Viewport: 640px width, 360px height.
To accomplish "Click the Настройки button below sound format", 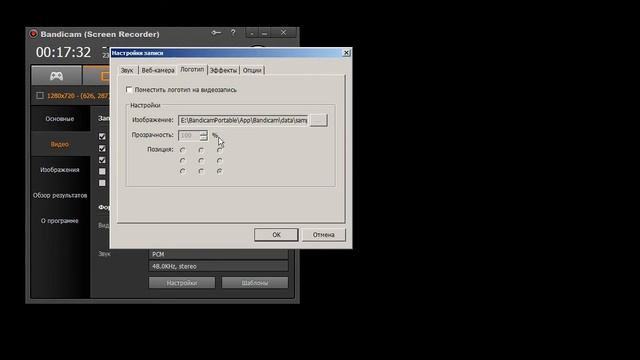I will [x=182, y=283].
